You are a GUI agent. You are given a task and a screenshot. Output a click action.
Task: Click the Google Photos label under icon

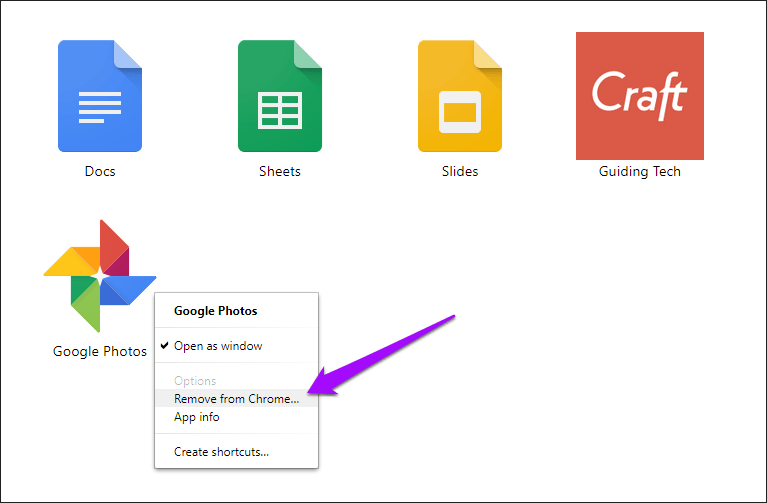click(x=100, y=351)
